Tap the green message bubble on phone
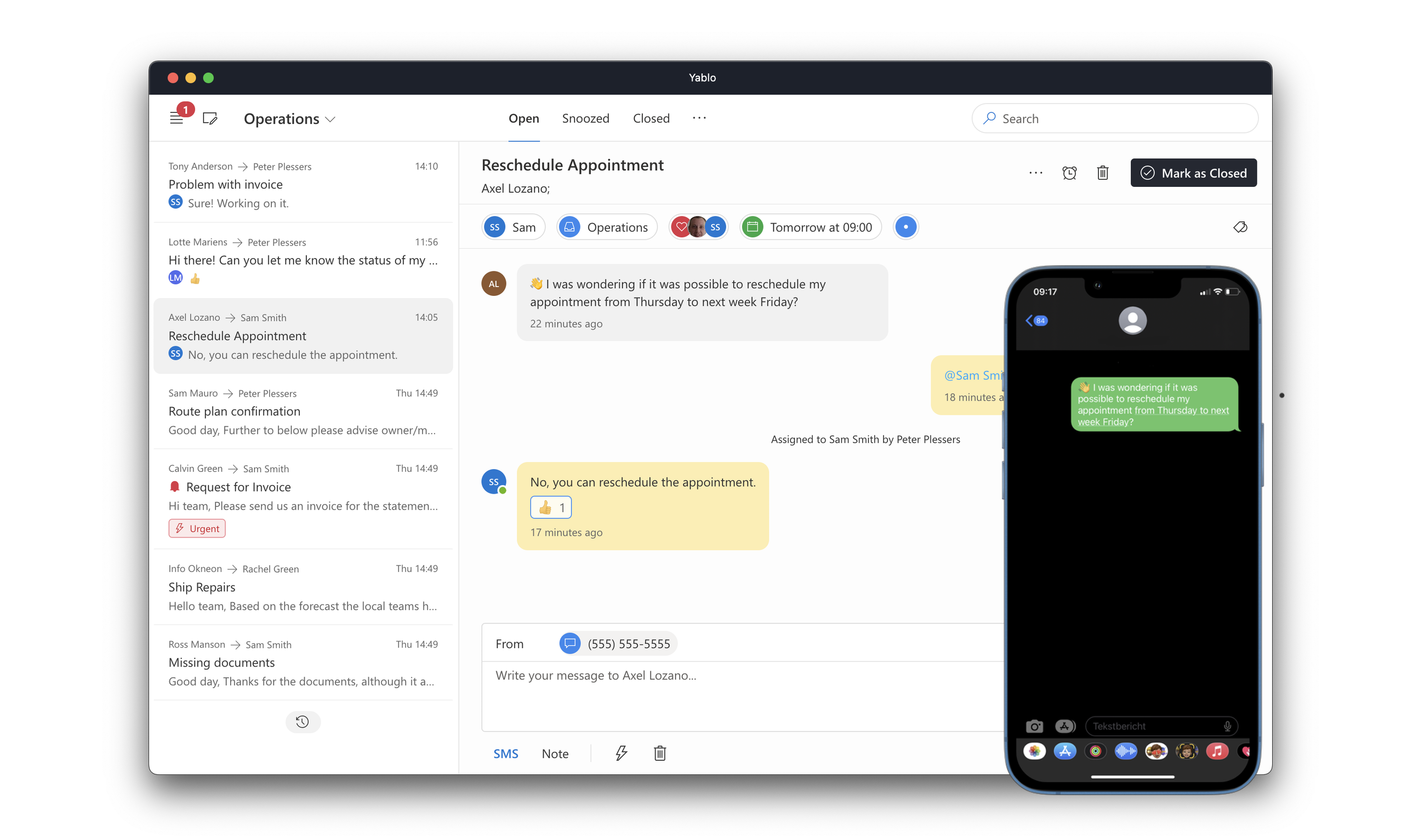Screen dimensions: 1413x840 1154,404
